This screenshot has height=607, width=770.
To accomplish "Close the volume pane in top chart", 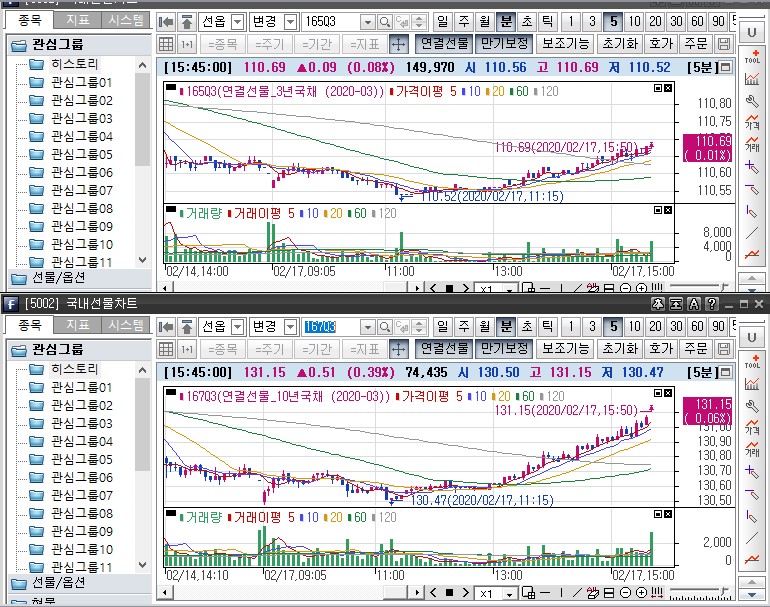I will (x=669, y=211).
